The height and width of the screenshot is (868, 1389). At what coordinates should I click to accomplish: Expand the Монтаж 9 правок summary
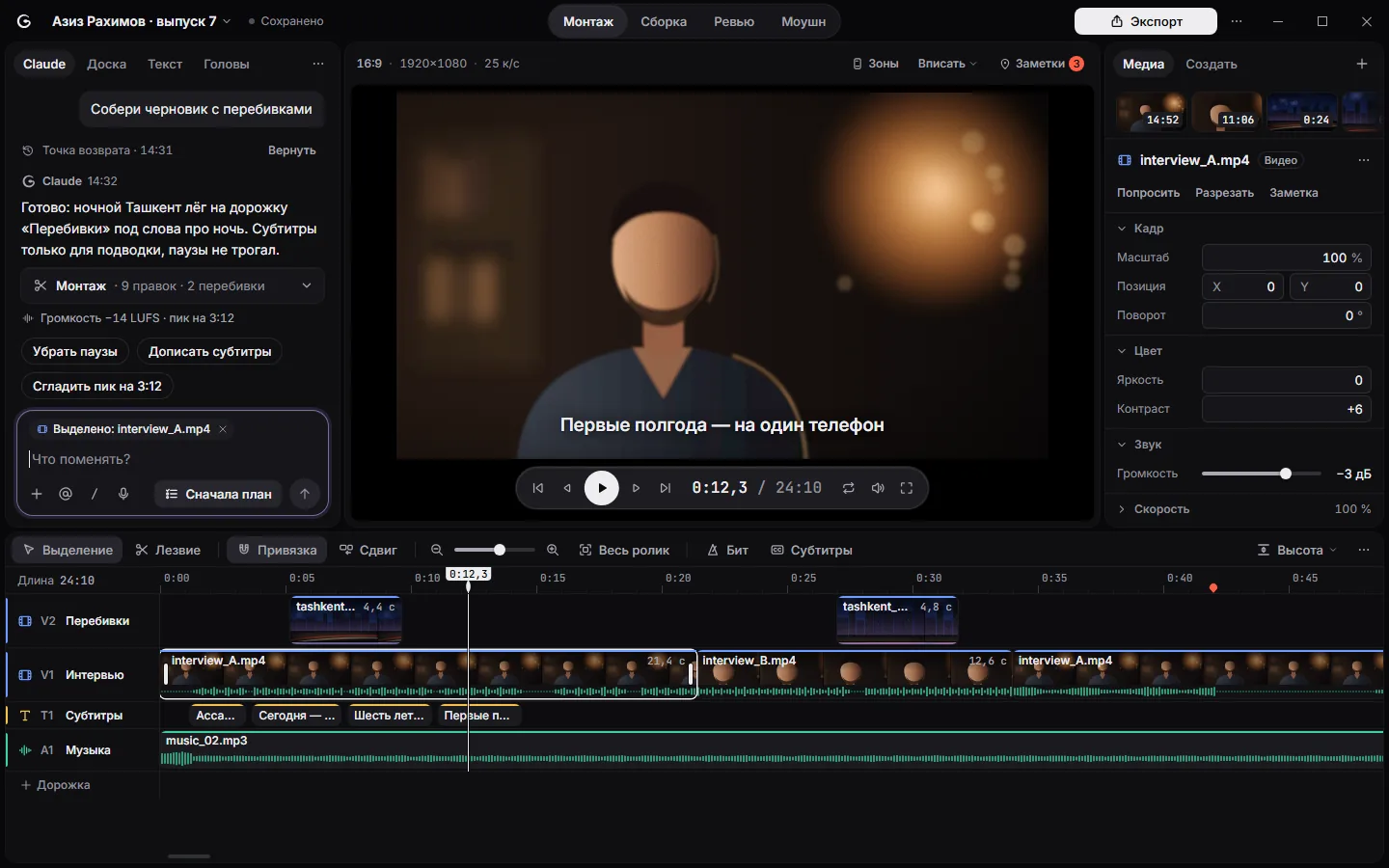coord(173,285)
